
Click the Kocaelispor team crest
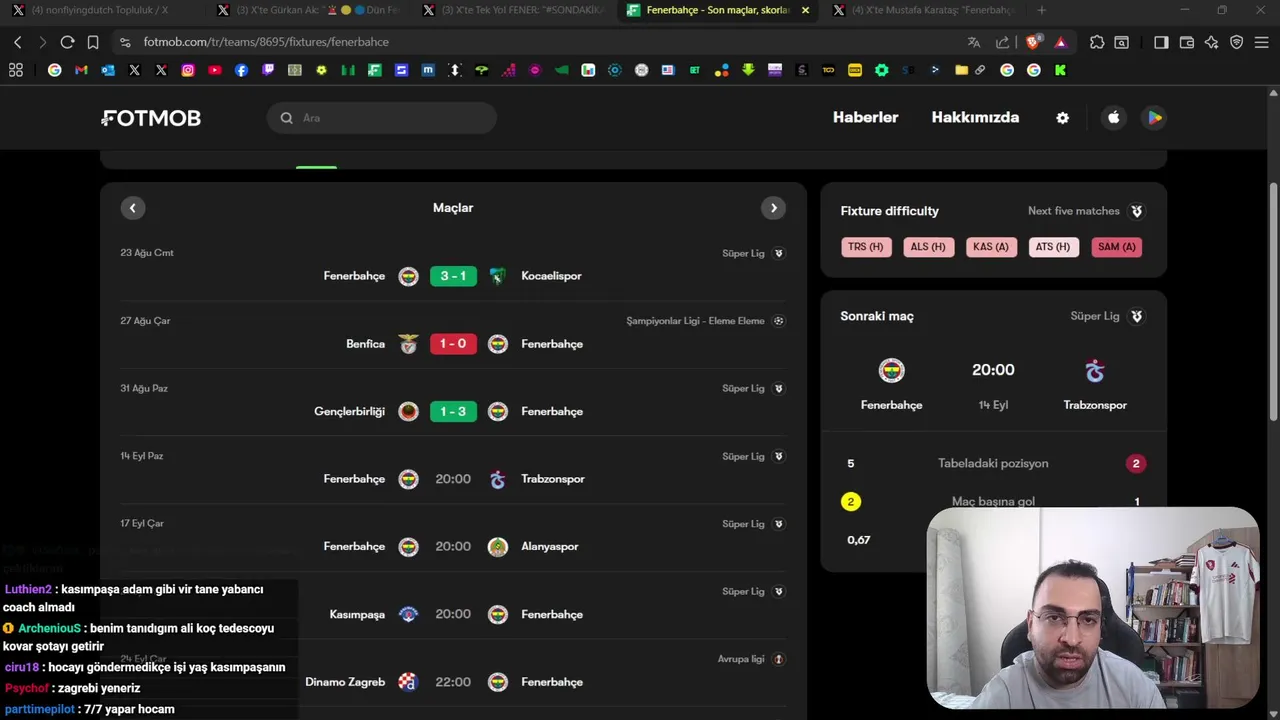[x=497, y=276]
